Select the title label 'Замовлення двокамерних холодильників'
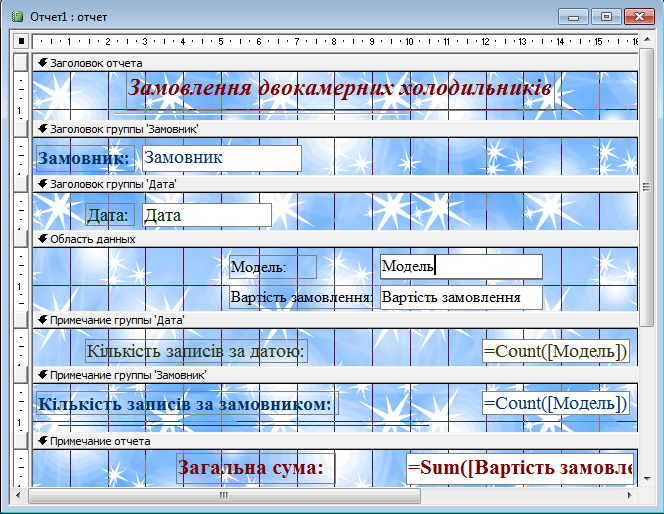This screenshot has width=664, height=514. click(x=340, y=90)
